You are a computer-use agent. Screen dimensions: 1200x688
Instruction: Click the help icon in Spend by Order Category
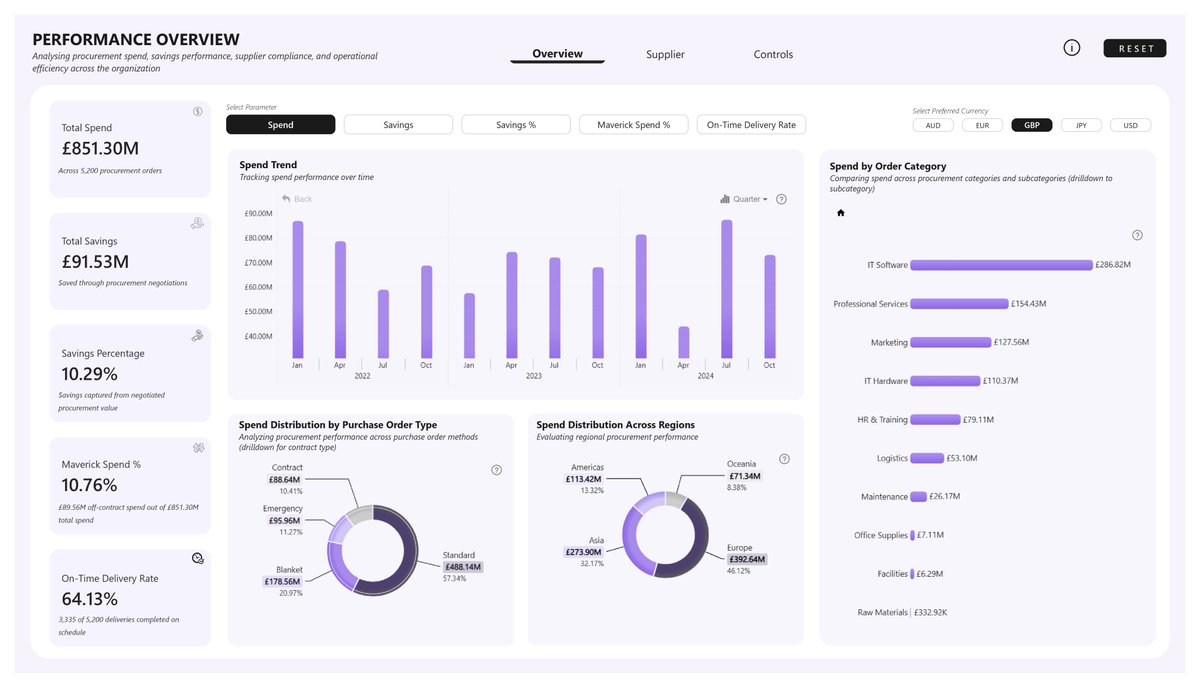(x=1137, y=235)
